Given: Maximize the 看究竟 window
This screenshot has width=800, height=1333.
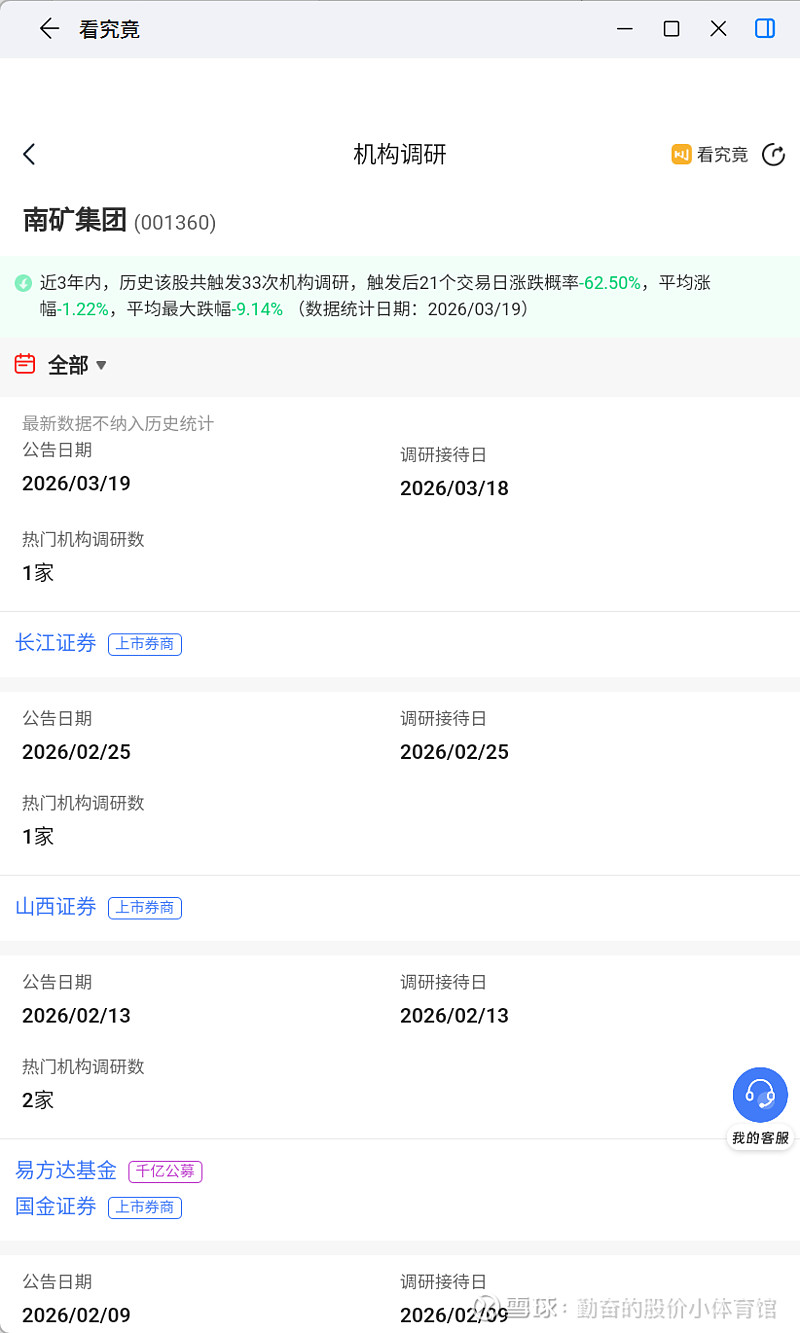Looking at the screenshot, I should (672, 29).
